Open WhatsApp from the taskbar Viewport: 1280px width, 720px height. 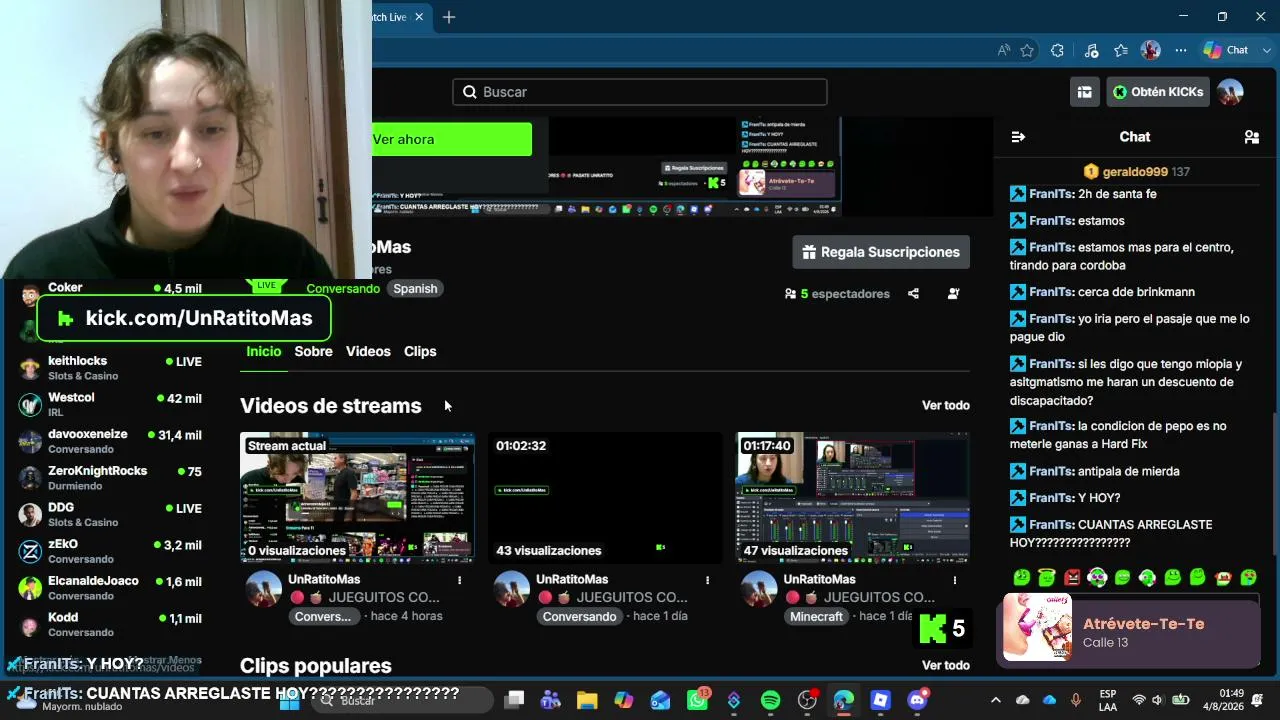point(697,700)
